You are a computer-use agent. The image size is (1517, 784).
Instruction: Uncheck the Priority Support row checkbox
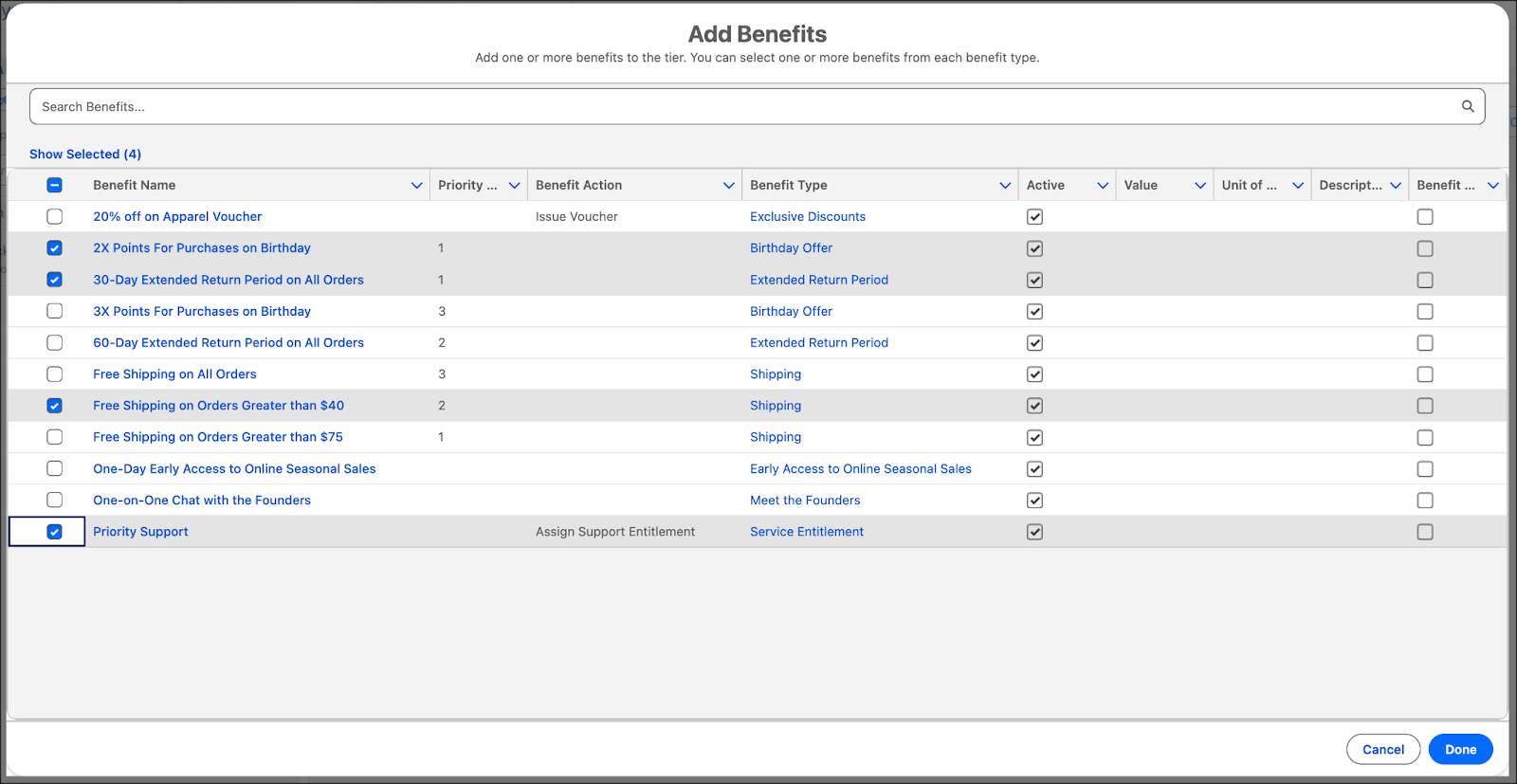55,532
